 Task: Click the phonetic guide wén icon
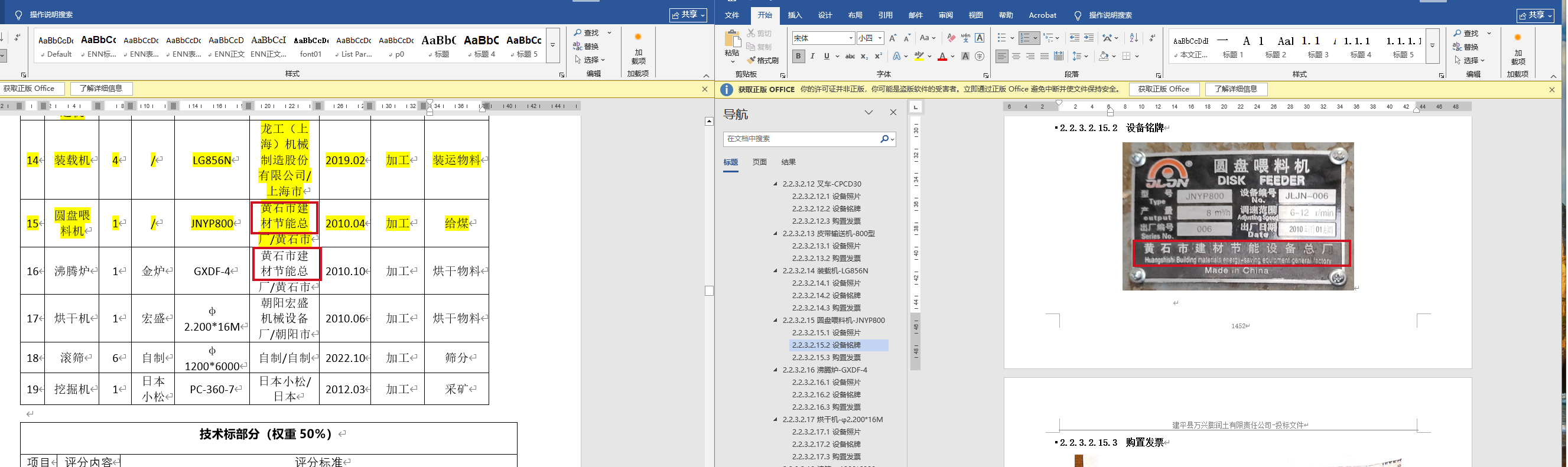tap(965, 38)
